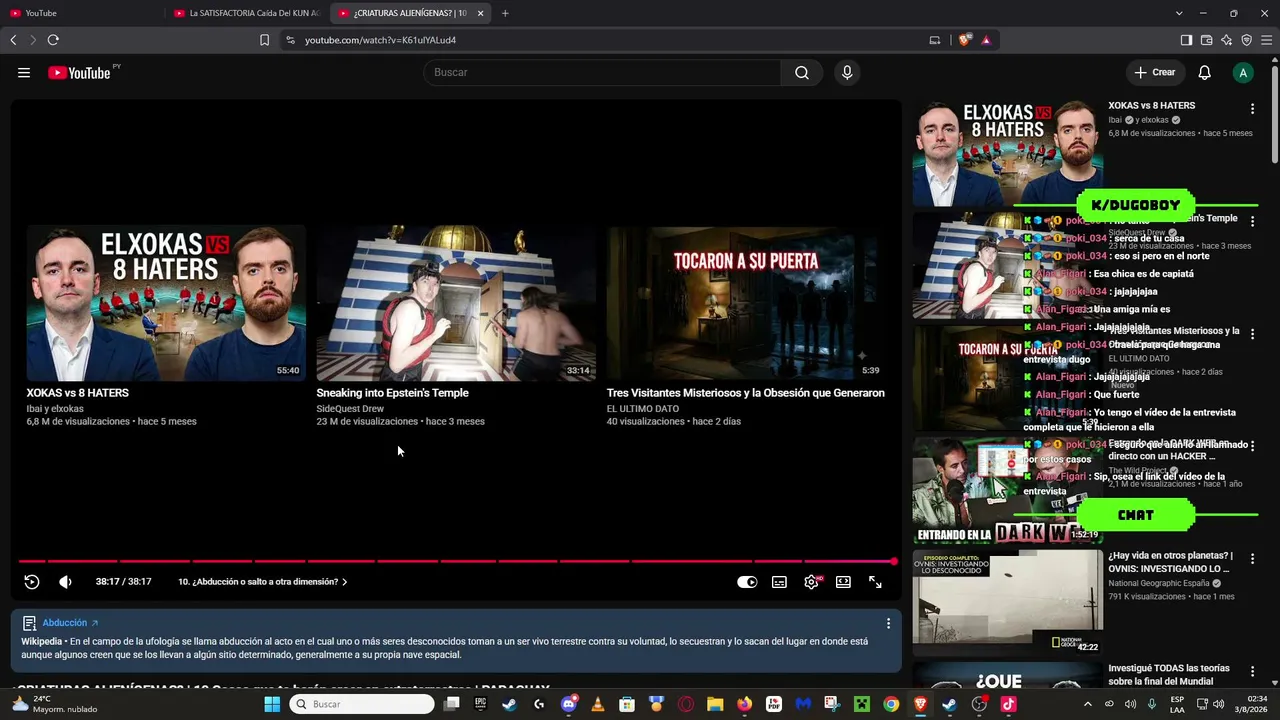Open the SideQuest Drew channel on the end screen
Image resolution: width=1280 pixels, height=720 pixels.
(x=350, y=409)
